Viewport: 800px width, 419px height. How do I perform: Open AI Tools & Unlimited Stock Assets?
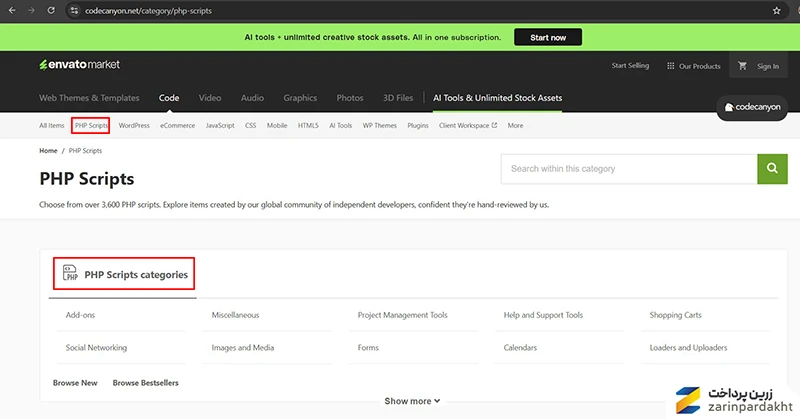pyautogui.click(x=497, y=98)
